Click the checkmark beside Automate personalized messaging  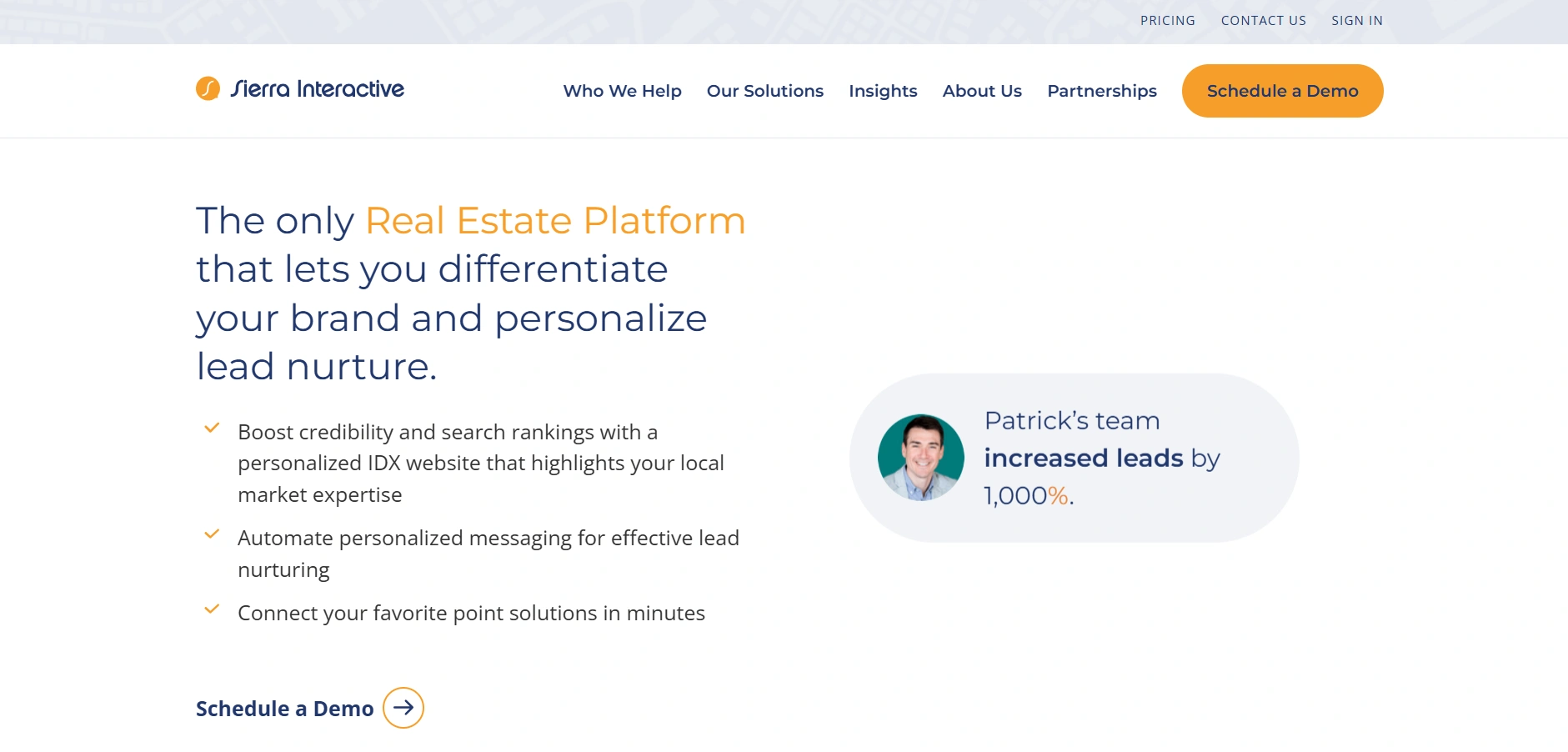pyautogui.click(x=212, y=534)
